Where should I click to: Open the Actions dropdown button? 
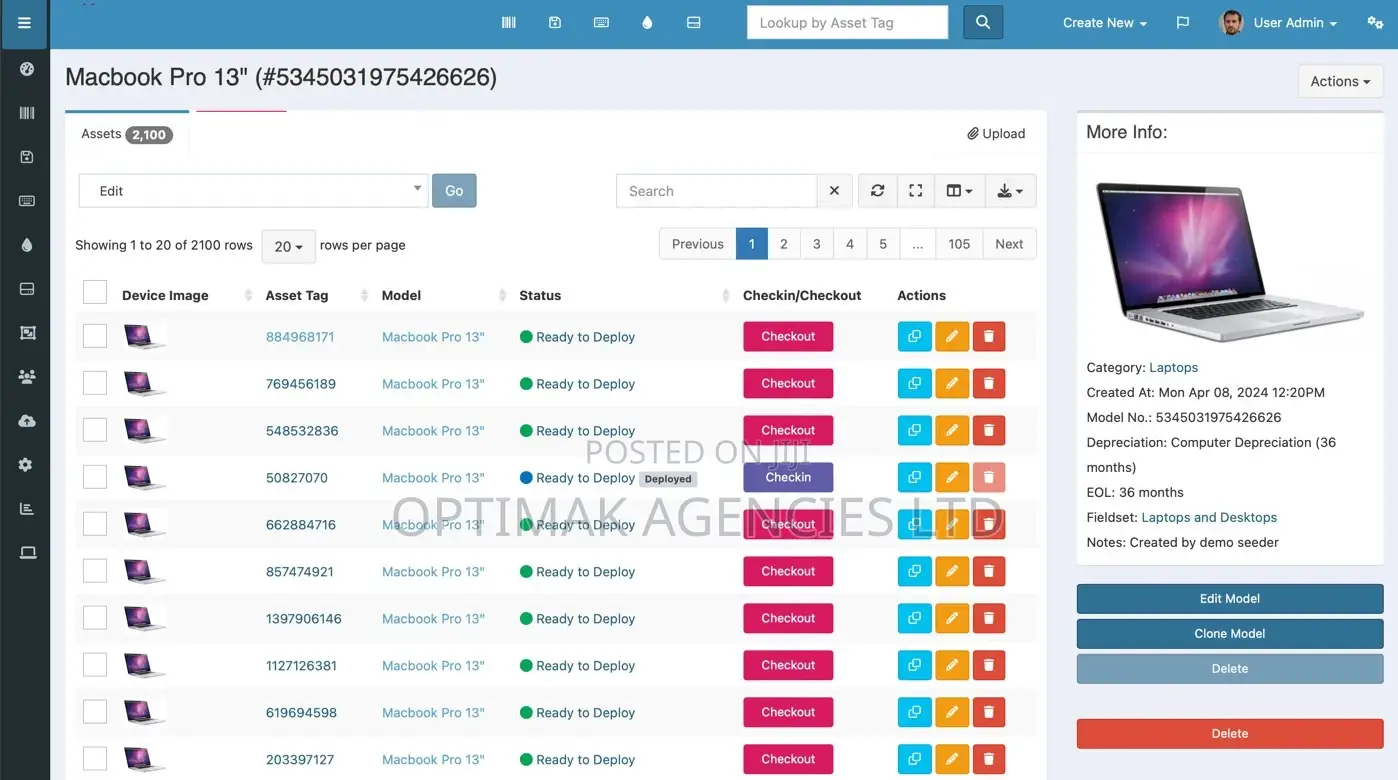(1340, 82)
